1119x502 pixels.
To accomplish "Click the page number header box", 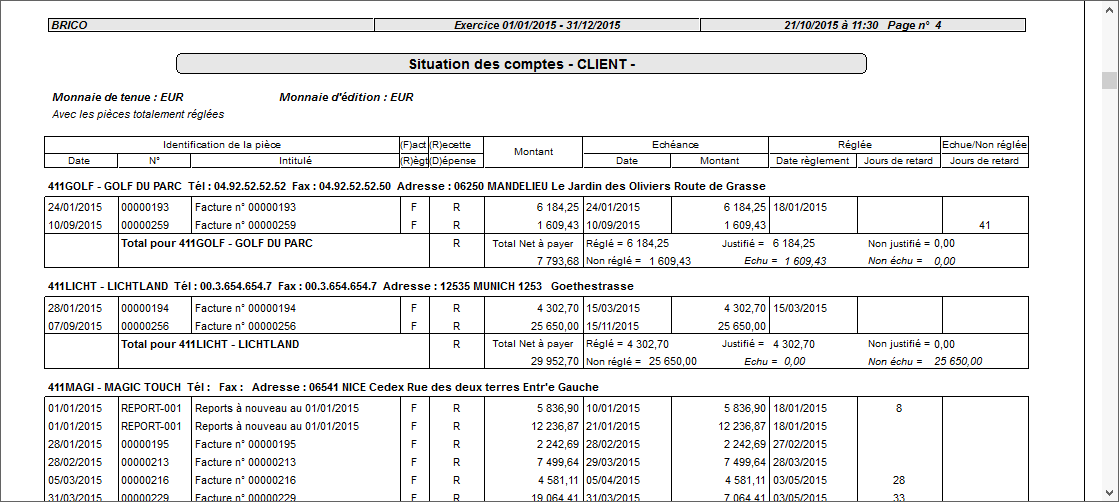I will click(x=864, y=25).
